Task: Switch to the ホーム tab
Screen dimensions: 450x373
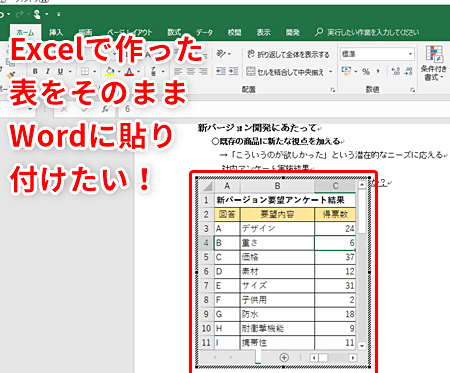Action: (x=26, y=32)
